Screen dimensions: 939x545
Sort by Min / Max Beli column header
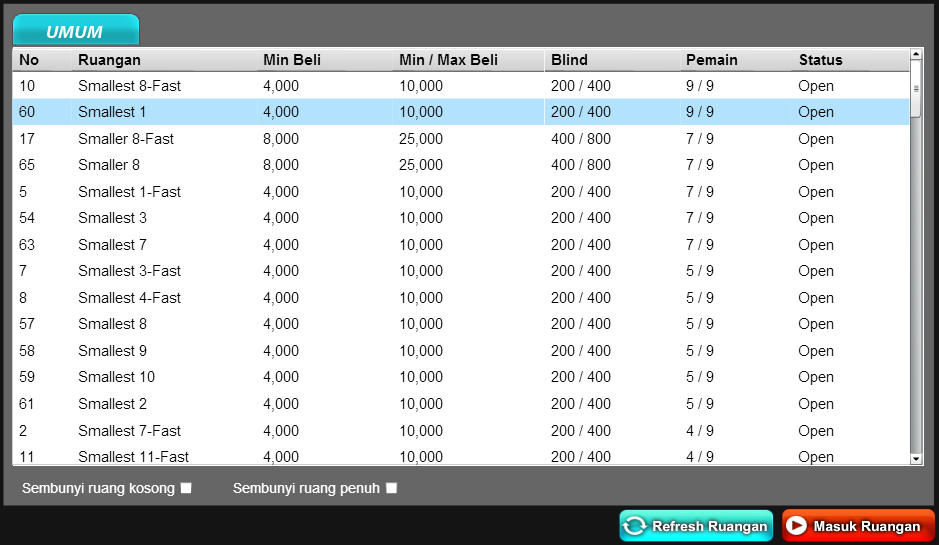(449, 60)
